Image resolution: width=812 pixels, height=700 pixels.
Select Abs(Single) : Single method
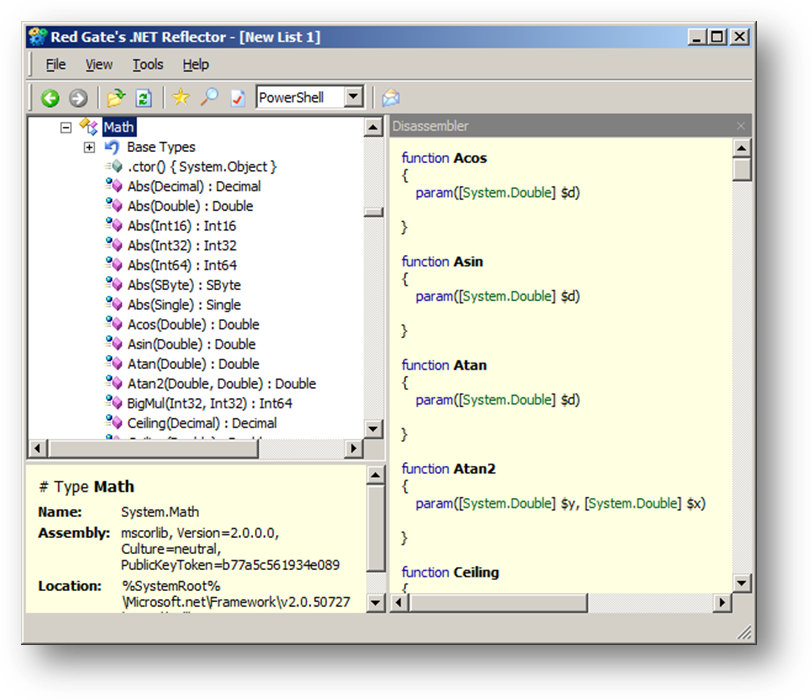(184, 304)
